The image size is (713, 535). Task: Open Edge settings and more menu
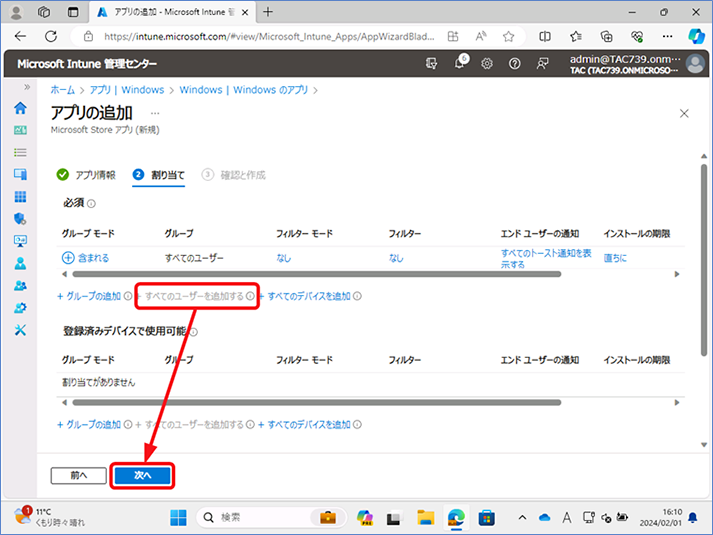click(x=668, y=36)
